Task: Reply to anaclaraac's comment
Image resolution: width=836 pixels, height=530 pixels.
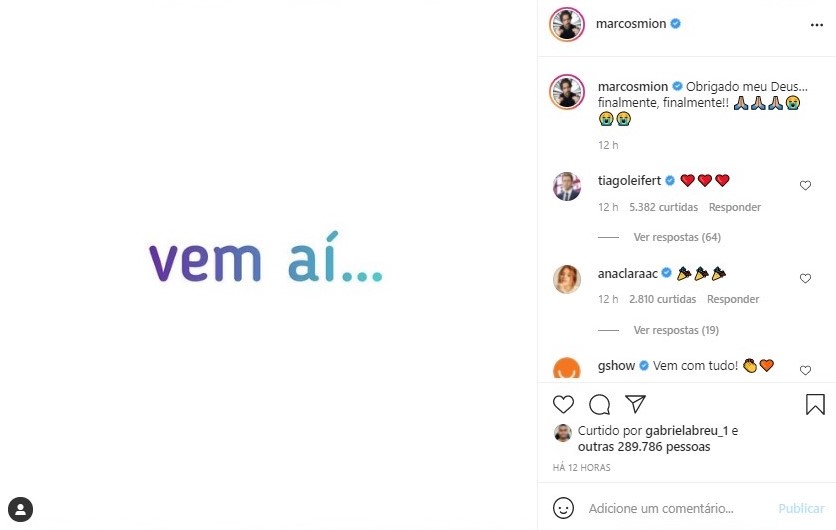Action: (733, 299)
